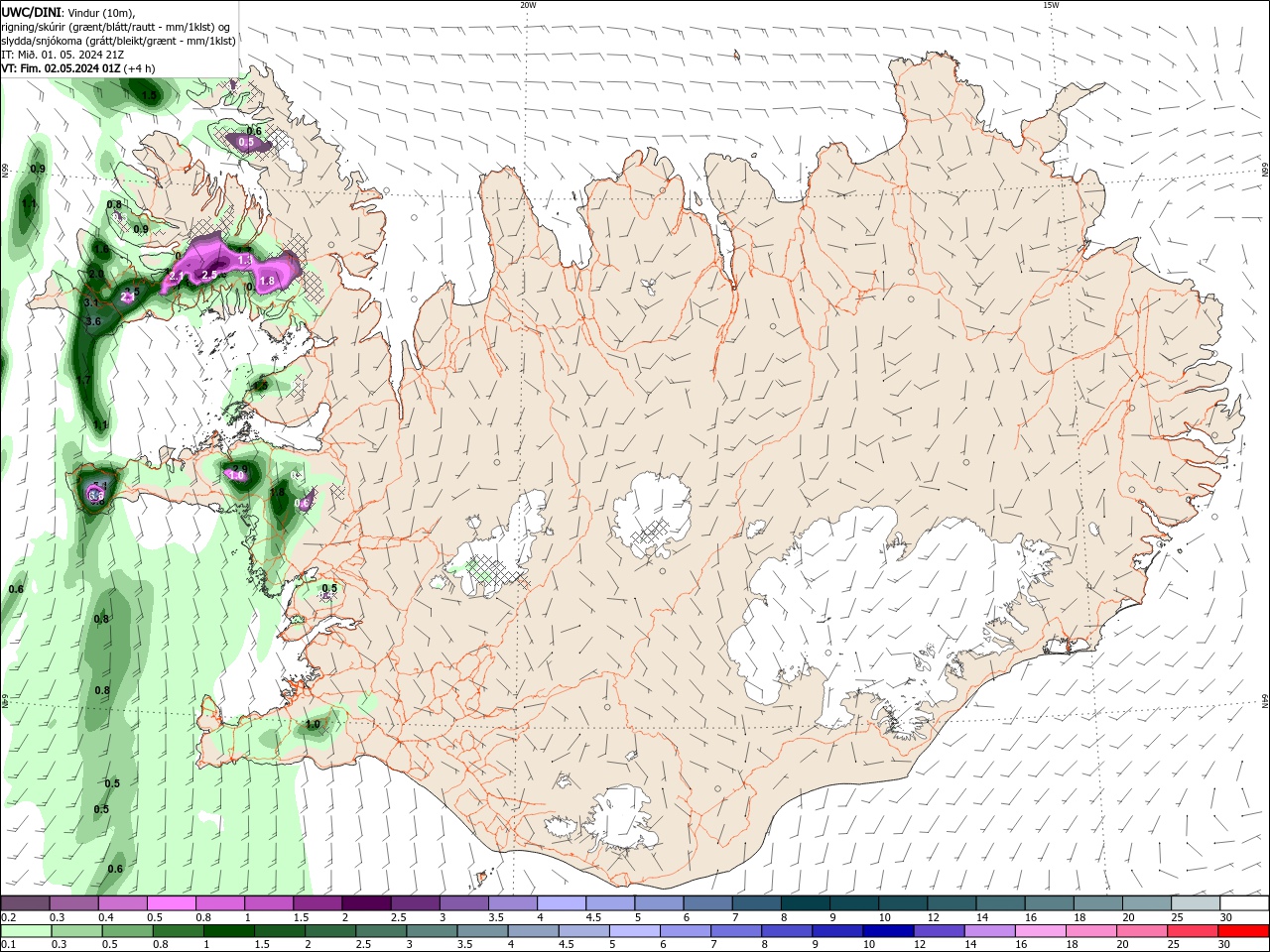Click the '1.7' precipitation value on the map
1270x952 pixels.
(x=83, y=381)
